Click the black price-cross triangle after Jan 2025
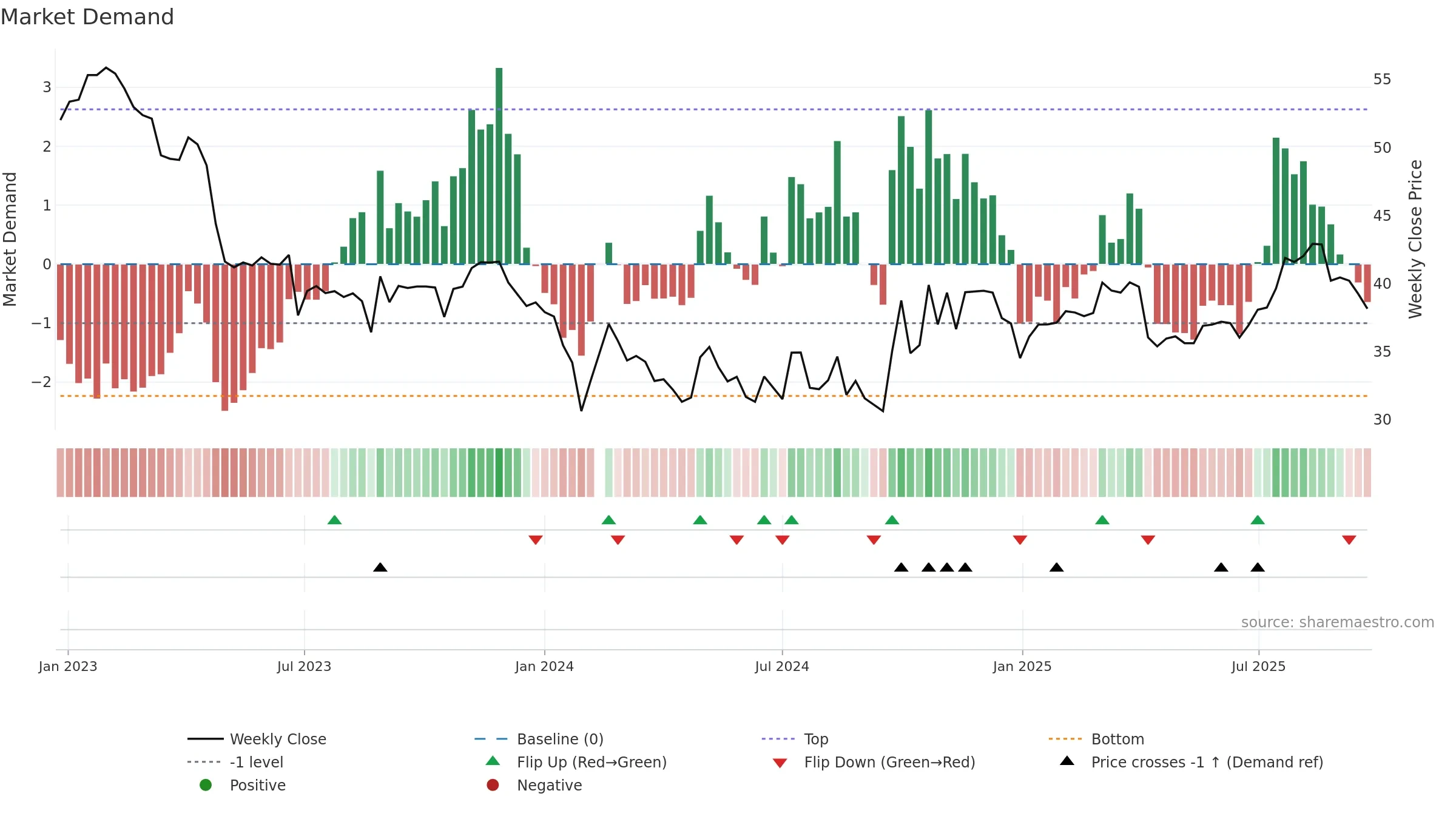1456x819 pixels. [x=1057, y=567]
